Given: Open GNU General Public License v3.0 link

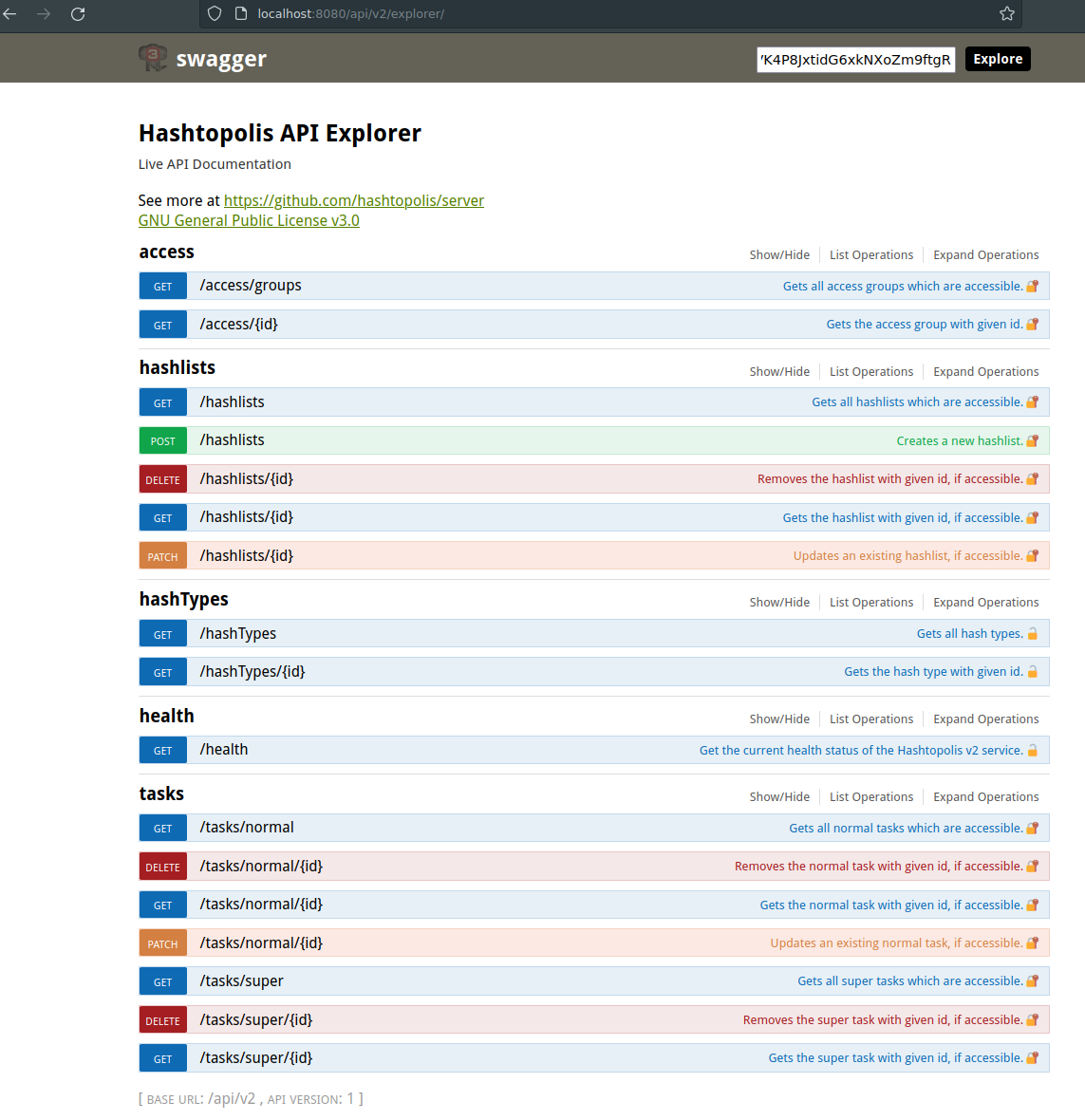Looking at the screenshot, I should coord(249,221).
